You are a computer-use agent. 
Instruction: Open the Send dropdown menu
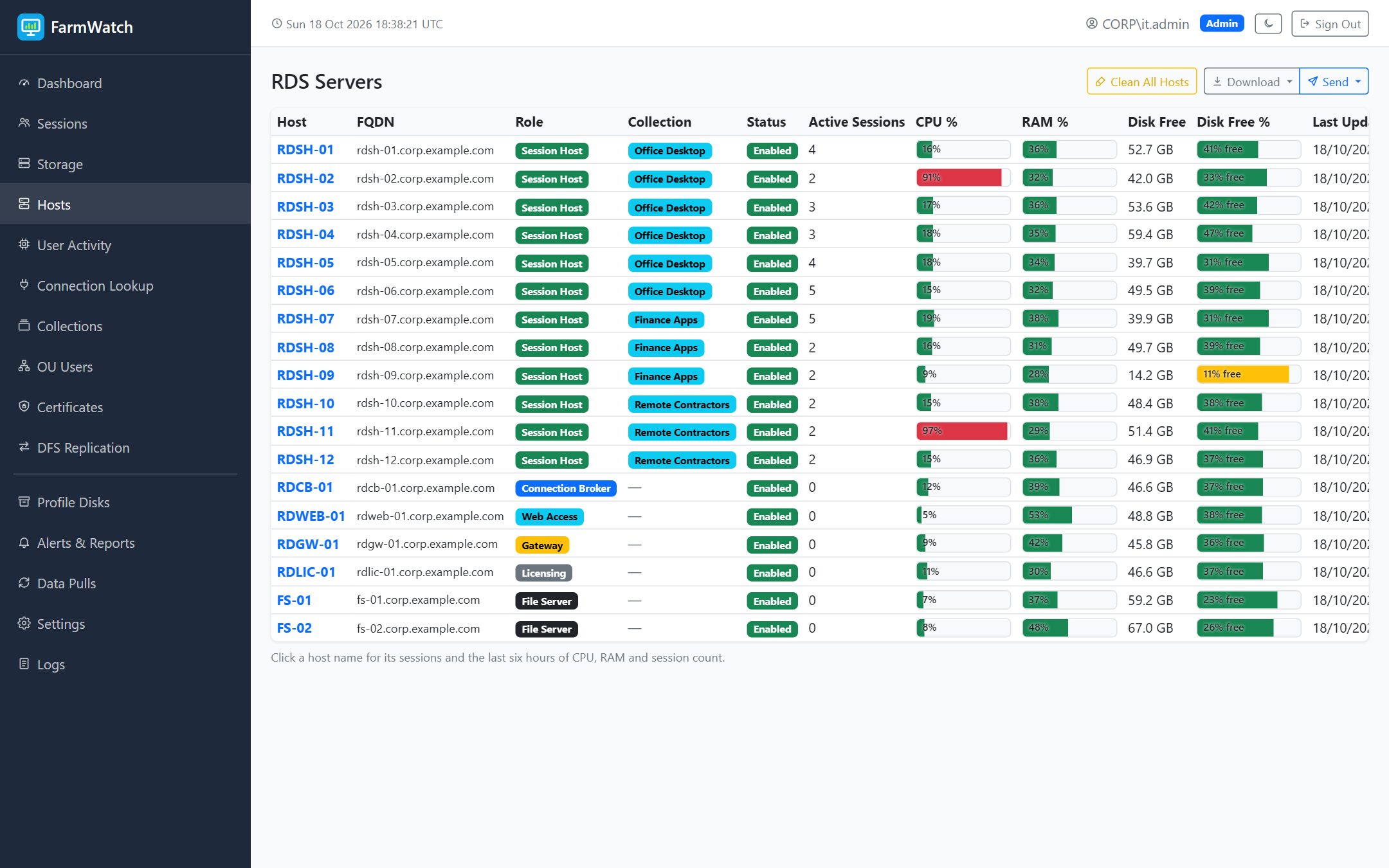pyautogui.click(x=1334, y=82)
